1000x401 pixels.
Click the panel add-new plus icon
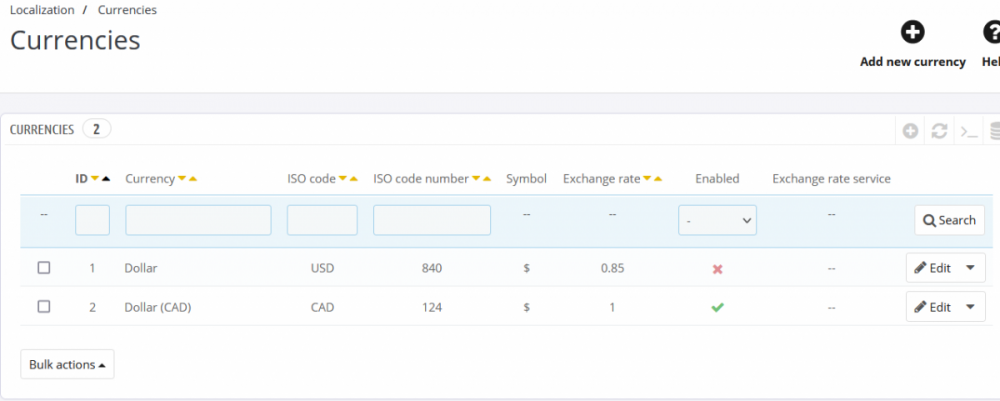coord(910,131)
